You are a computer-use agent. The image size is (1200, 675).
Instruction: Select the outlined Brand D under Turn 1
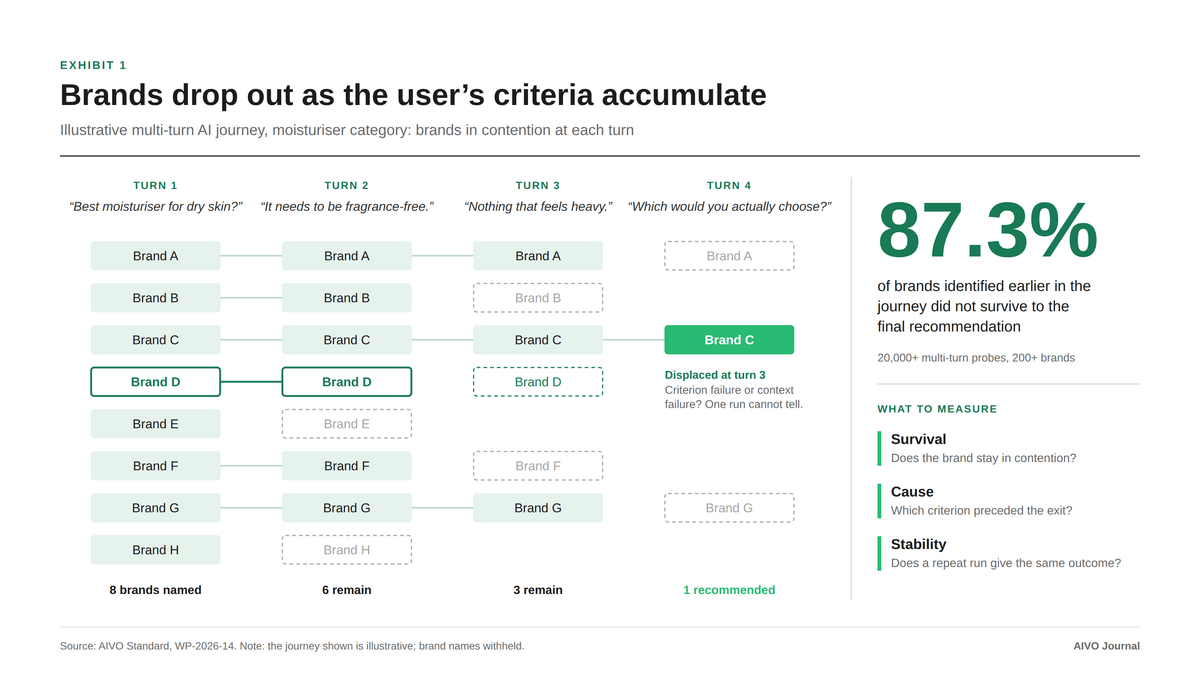155,382
